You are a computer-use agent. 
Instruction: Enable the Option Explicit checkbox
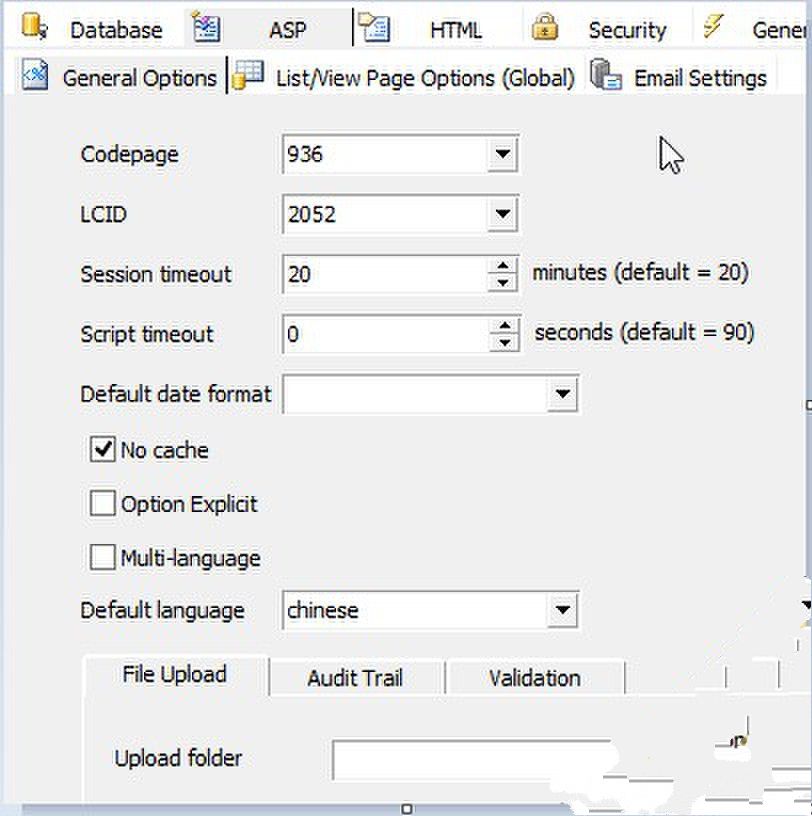click(x=103, y=503)
